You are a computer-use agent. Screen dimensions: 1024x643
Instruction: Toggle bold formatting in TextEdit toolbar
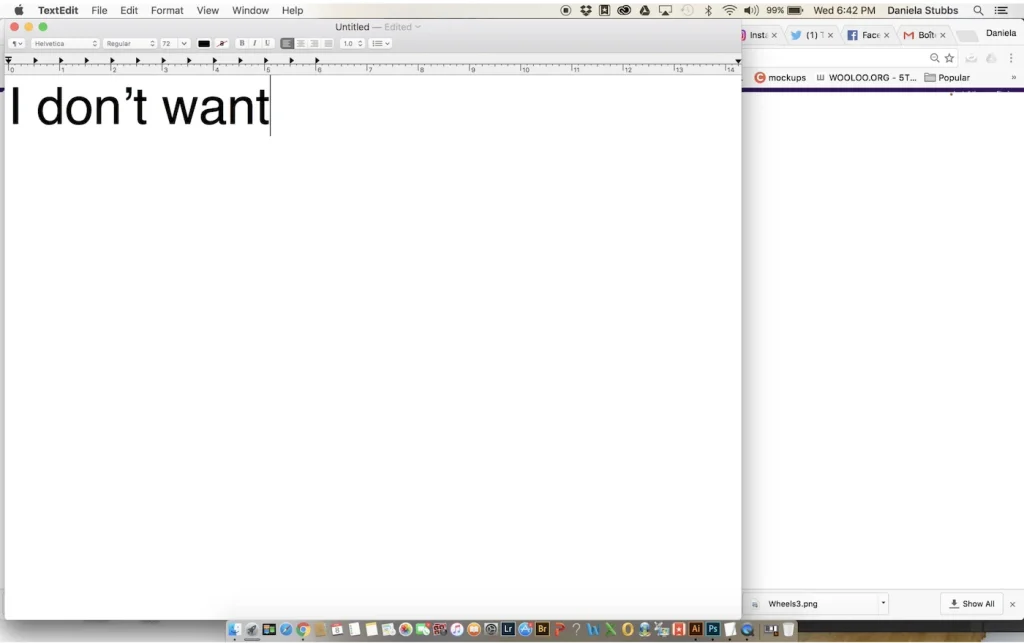[242, 44]
